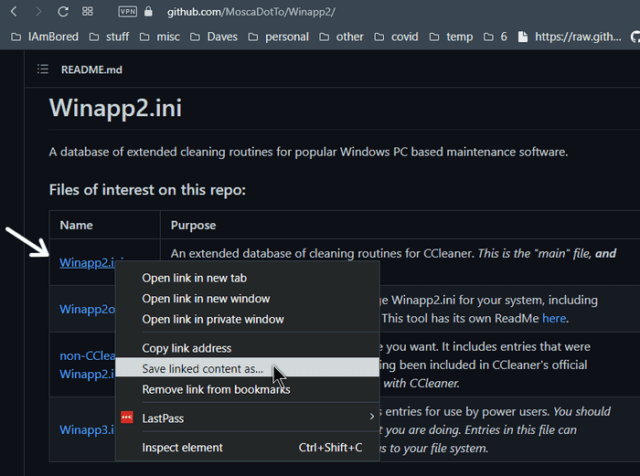Click the browser forward arrow
This screenshot has height=476, width=640.
click(x=38, y=11)
